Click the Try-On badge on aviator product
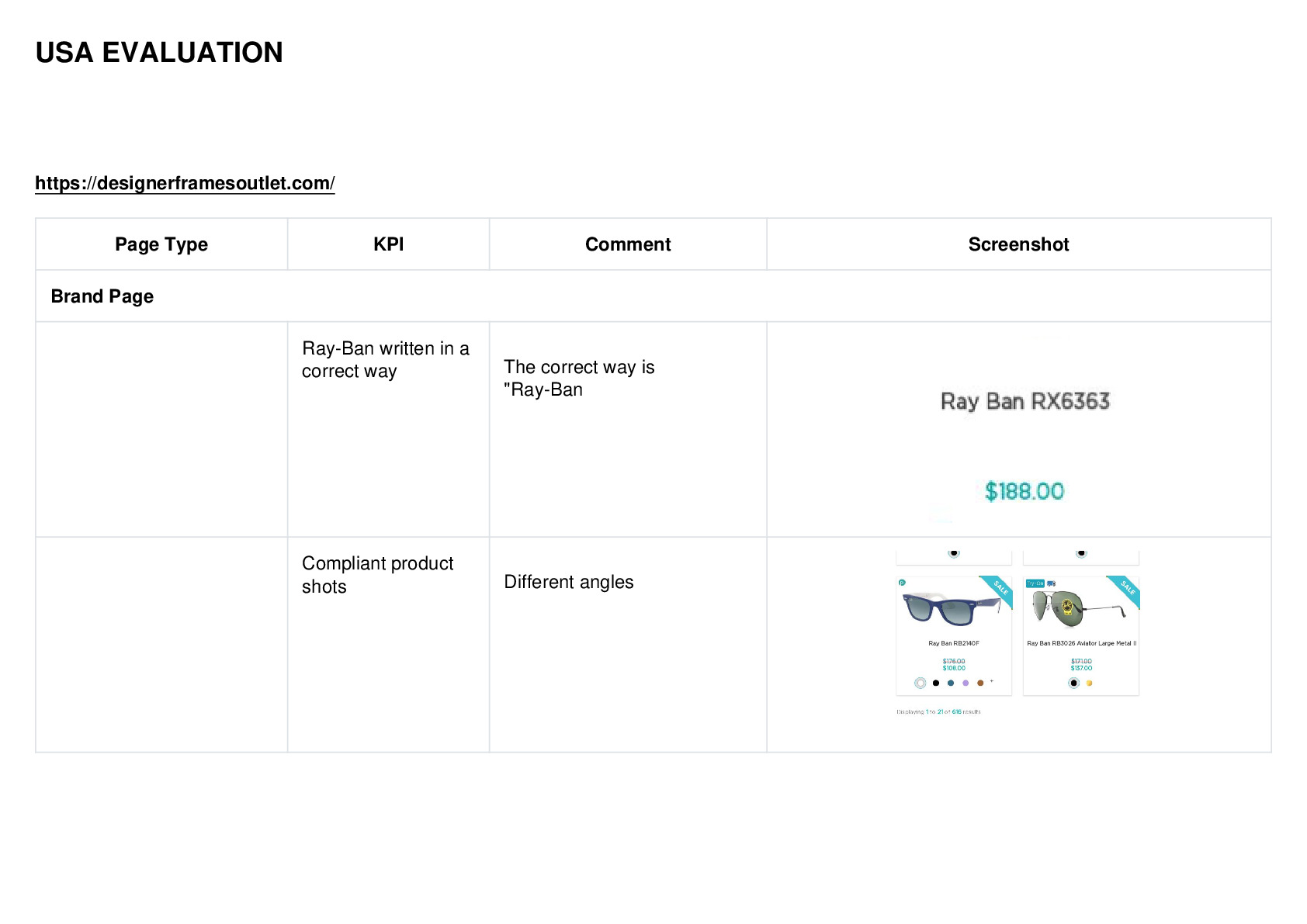The width and height of the screenshot is (1307, 924). coord(1035,583)
